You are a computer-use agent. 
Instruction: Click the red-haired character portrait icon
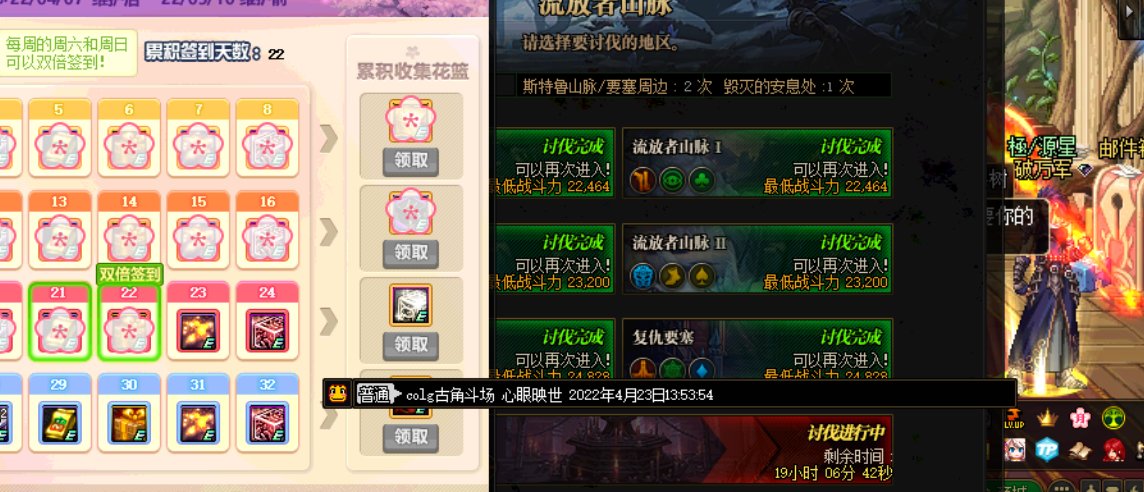point(1113,450)
